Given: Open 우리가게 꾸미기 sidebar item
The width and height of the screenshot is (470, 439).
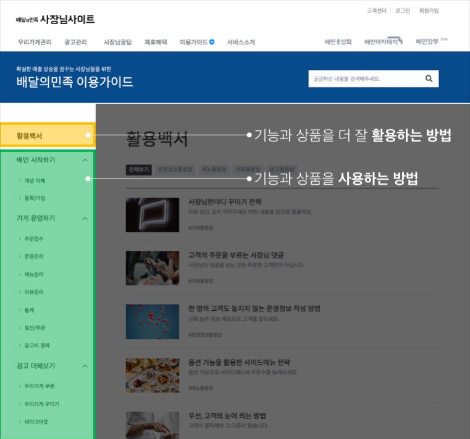Looking at the screenshot, I should pos(42,404).
